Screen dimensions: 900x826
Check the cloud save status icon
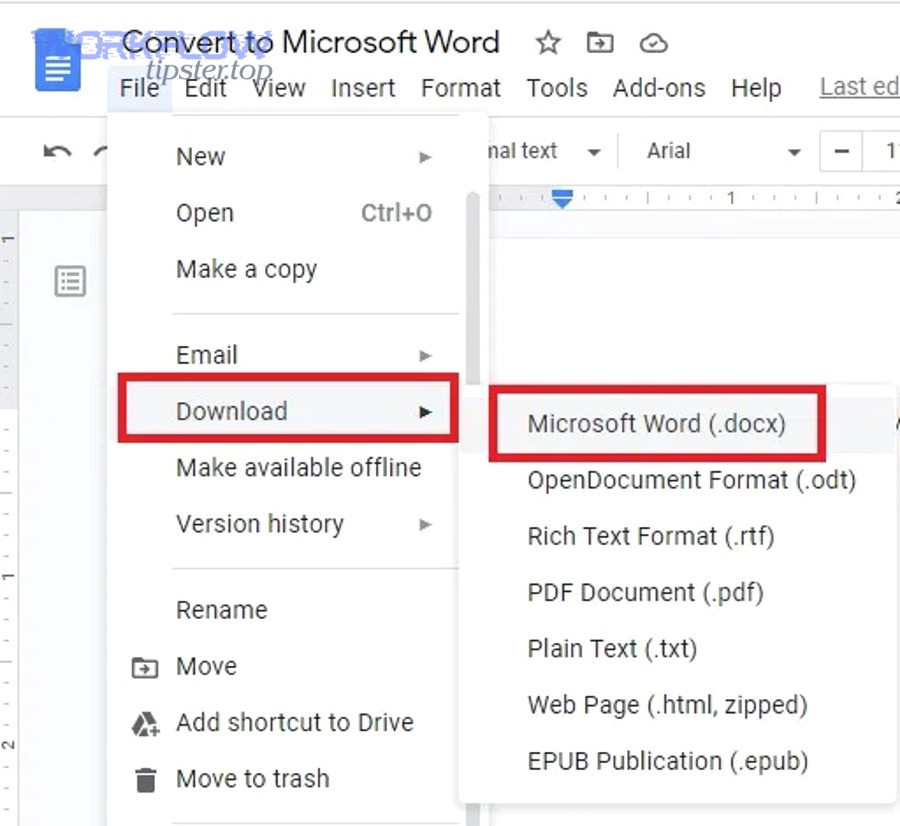click(x=653, y=44)
